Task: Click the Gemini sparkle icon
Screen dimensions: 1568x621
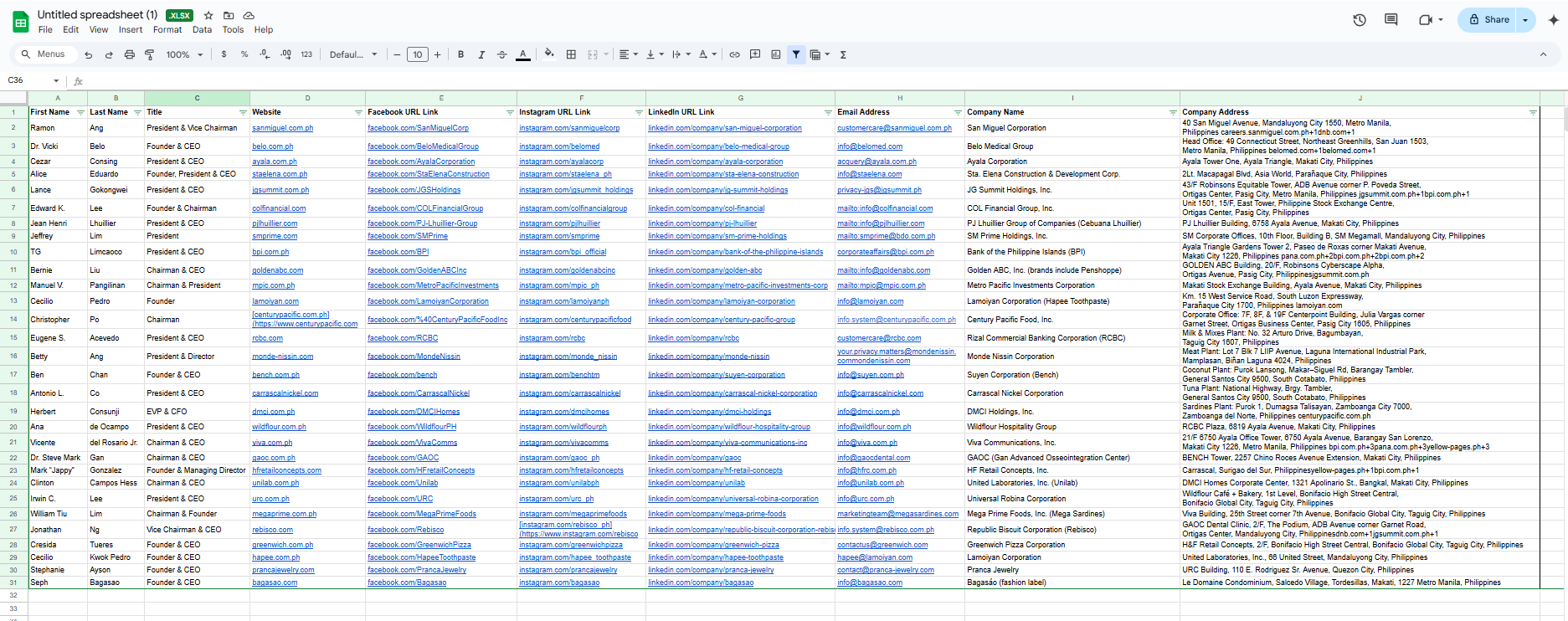Action: pyautogui.click(x=1554, y=19)
